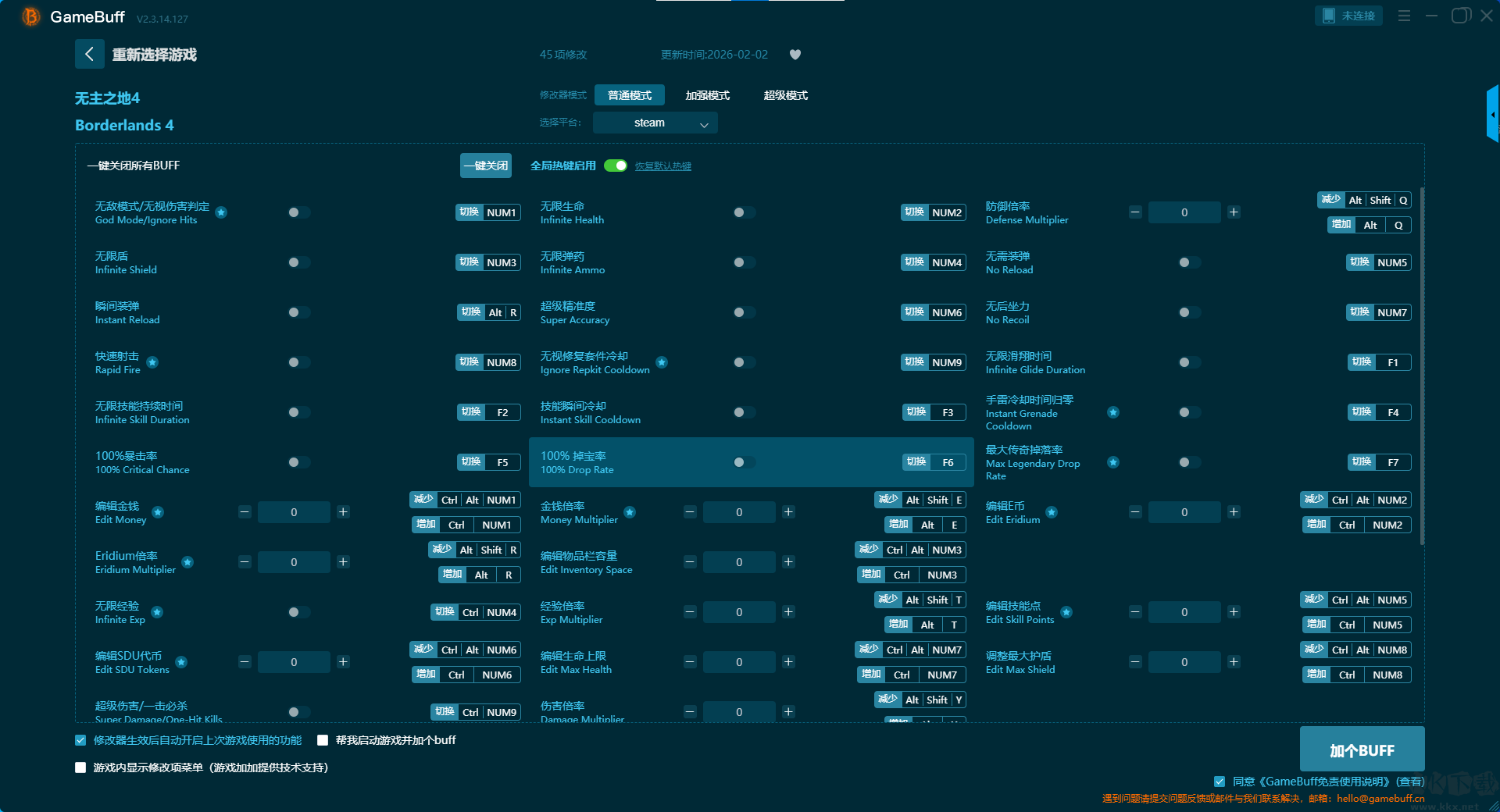This screenshot has width=1500, height=812.
Task: Turn on Instant Reload
Action: [x=298, y=312]
